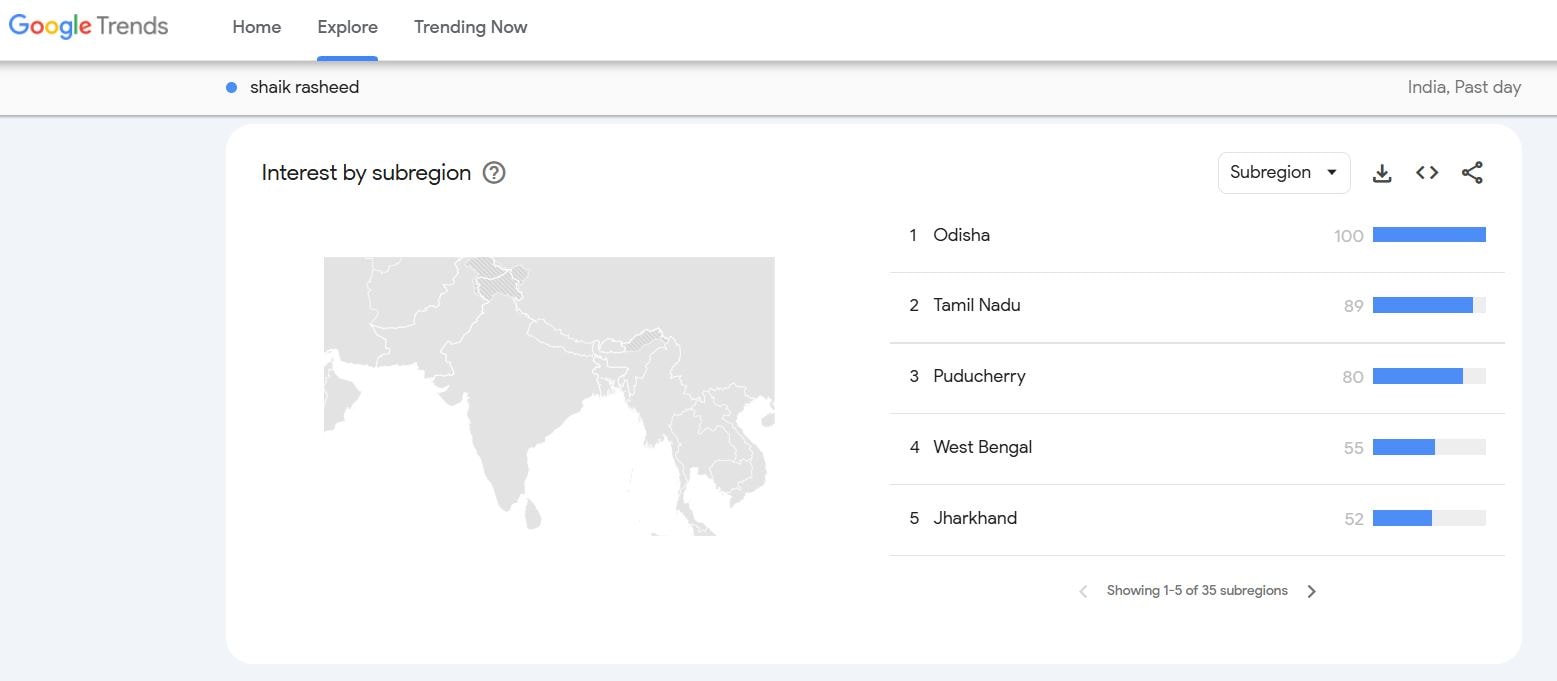Open the help icon beside Interest by subregion
The image size is (1557, 681).
tap(494, 173)
